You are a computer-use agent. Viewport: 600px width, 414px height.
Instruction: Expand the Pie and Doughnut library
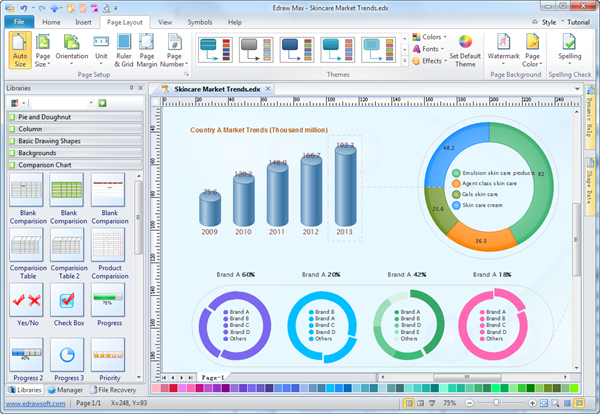44,118
